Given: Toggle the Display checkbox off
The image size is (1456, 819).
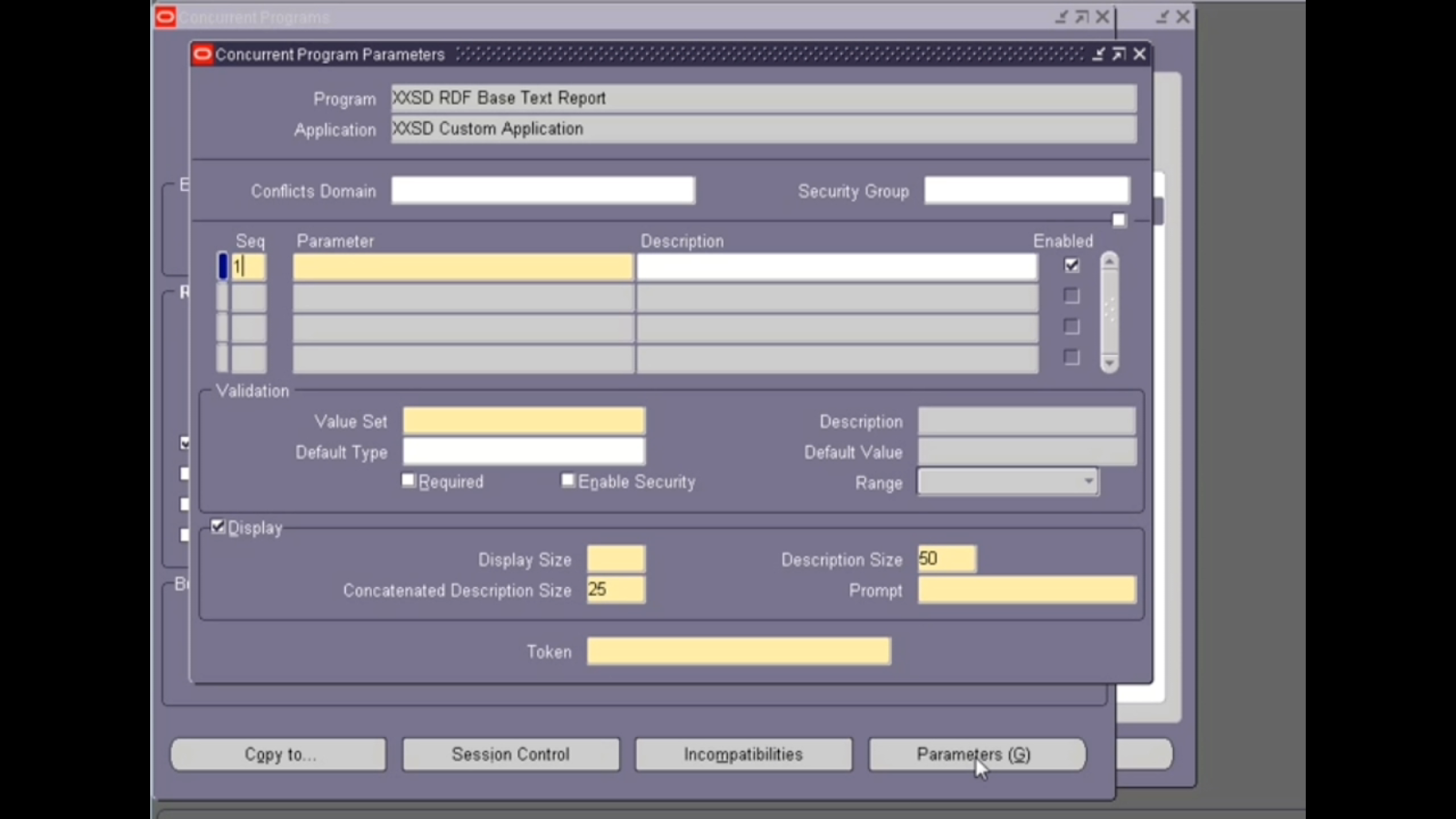Looking at the screenshot, I should click(x=217, y=525).
